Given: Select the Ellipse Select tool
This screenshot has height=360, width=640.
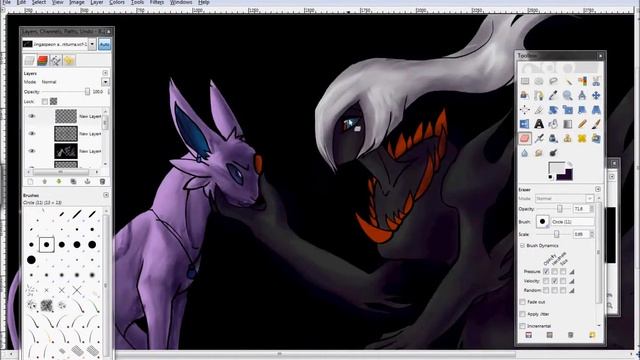Looking at the screenshot, I should tap(539, 81).
